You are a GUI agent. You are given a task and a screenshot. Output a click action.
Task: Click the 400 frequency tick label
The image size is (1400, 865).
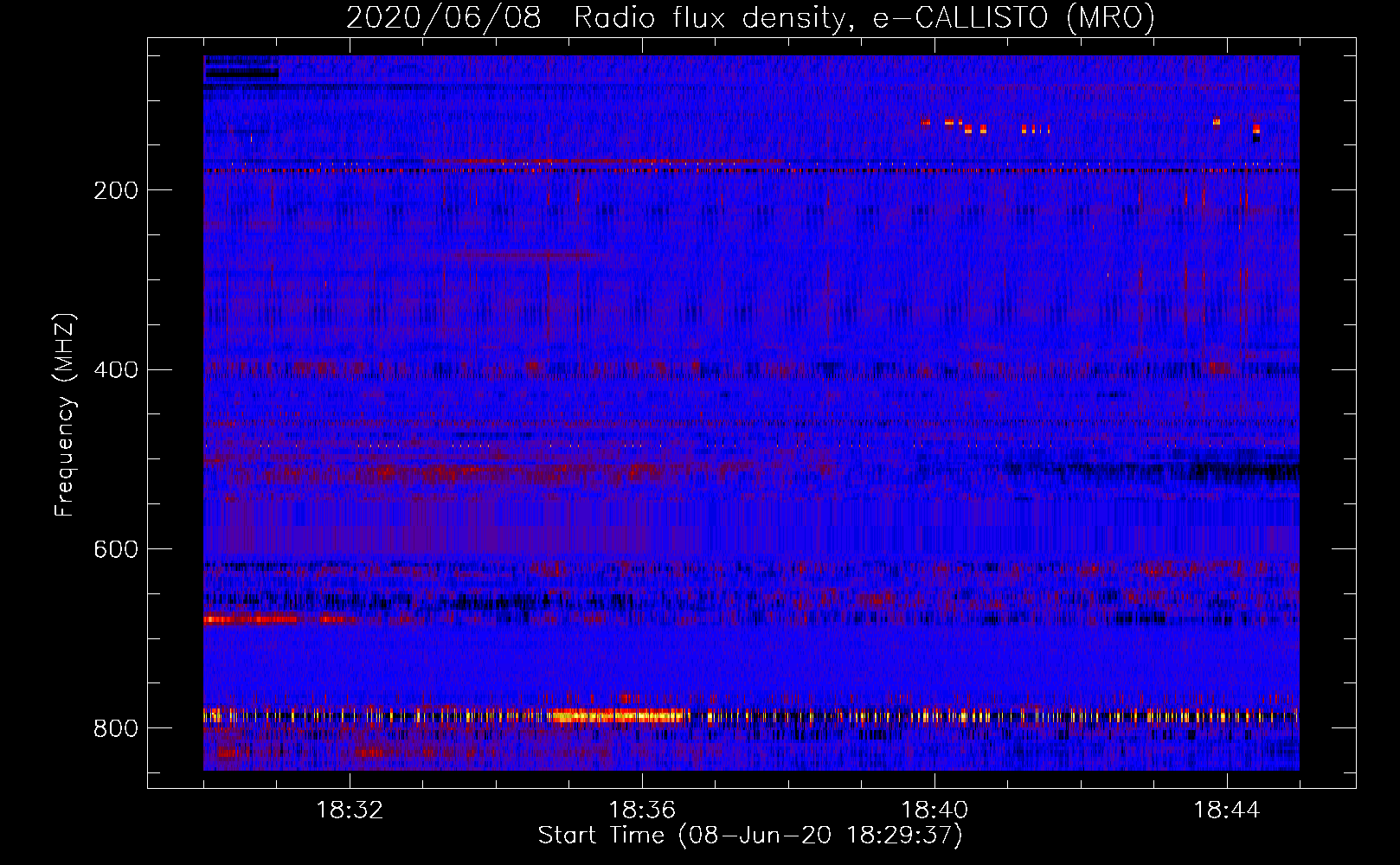pyautogui.click(x=116, y=370)
